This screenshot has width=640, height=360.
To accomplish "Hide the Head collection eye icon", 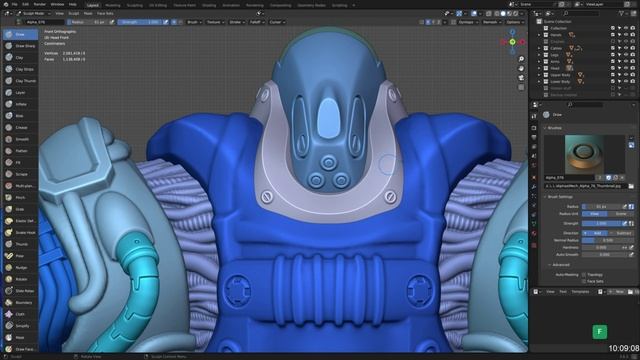I will 626,68.
